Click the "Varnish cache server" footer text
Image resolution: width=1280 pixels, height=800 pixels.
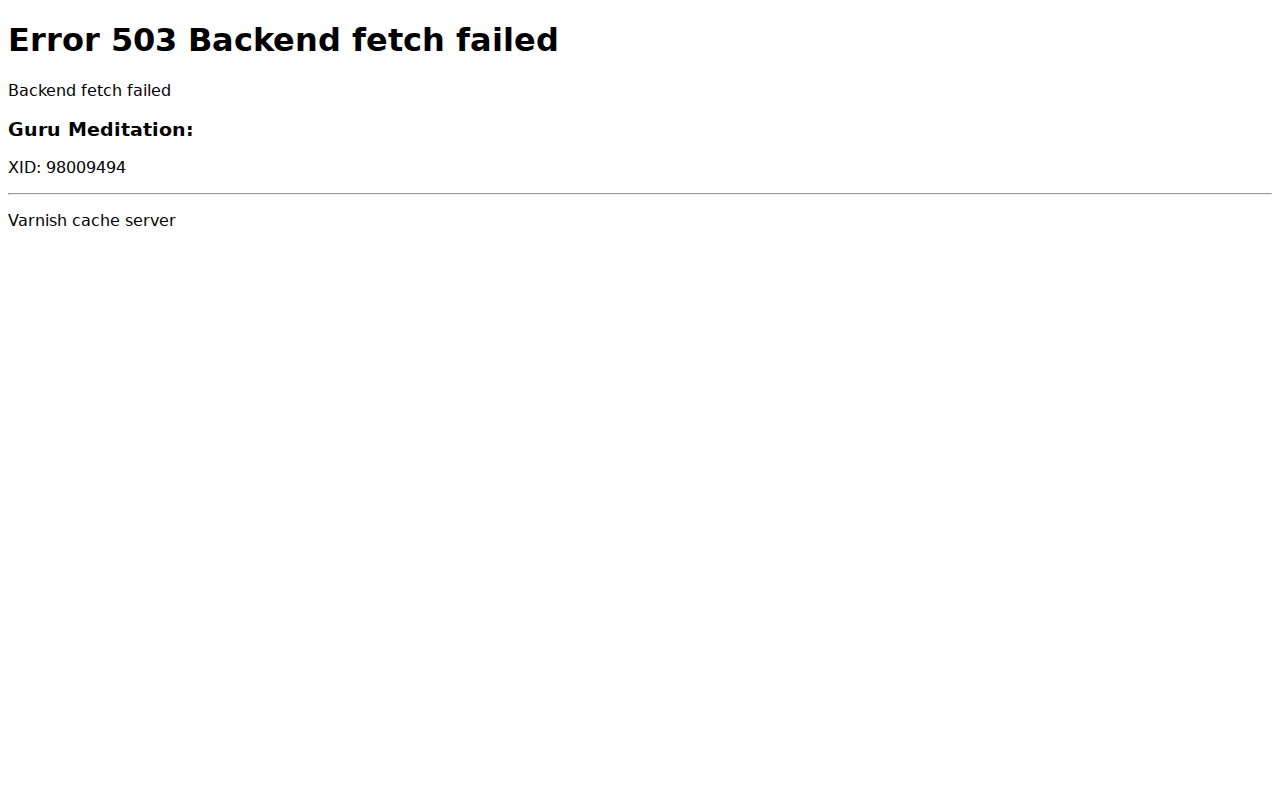pyautogui.click(x=92, y=220)
